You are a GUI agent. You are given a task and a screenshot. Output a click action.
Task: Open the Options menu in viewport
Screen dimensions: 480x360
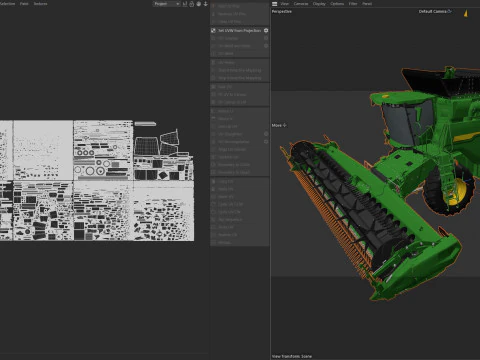337,4
